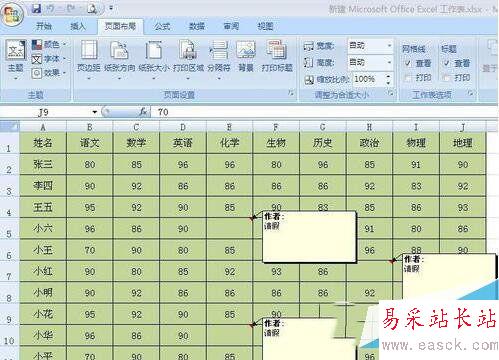Select the 历史 header cell

[323, 143]
